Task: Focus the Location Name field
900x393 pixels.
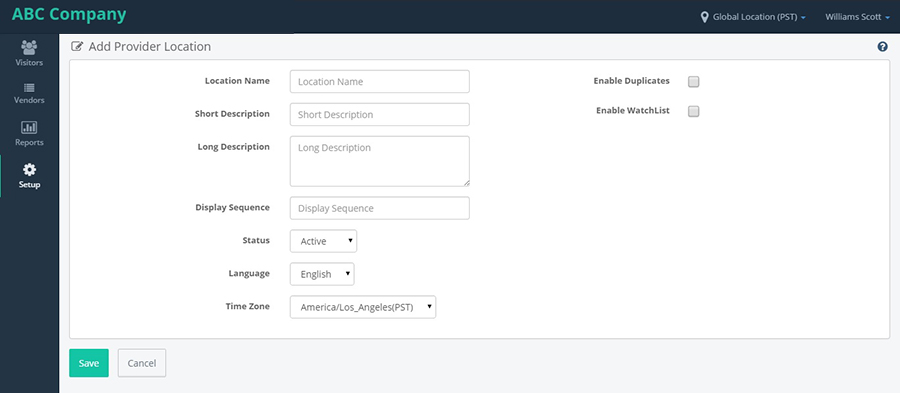Action: (x=379, y=81)
